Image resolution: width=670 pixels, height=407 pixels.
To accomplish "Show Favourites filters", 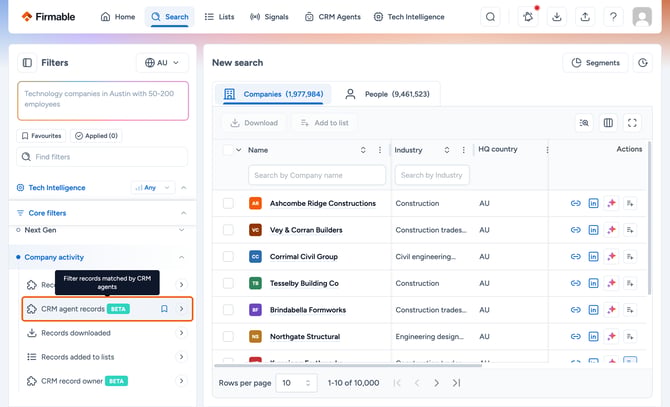I will click(x=41, y=136).
